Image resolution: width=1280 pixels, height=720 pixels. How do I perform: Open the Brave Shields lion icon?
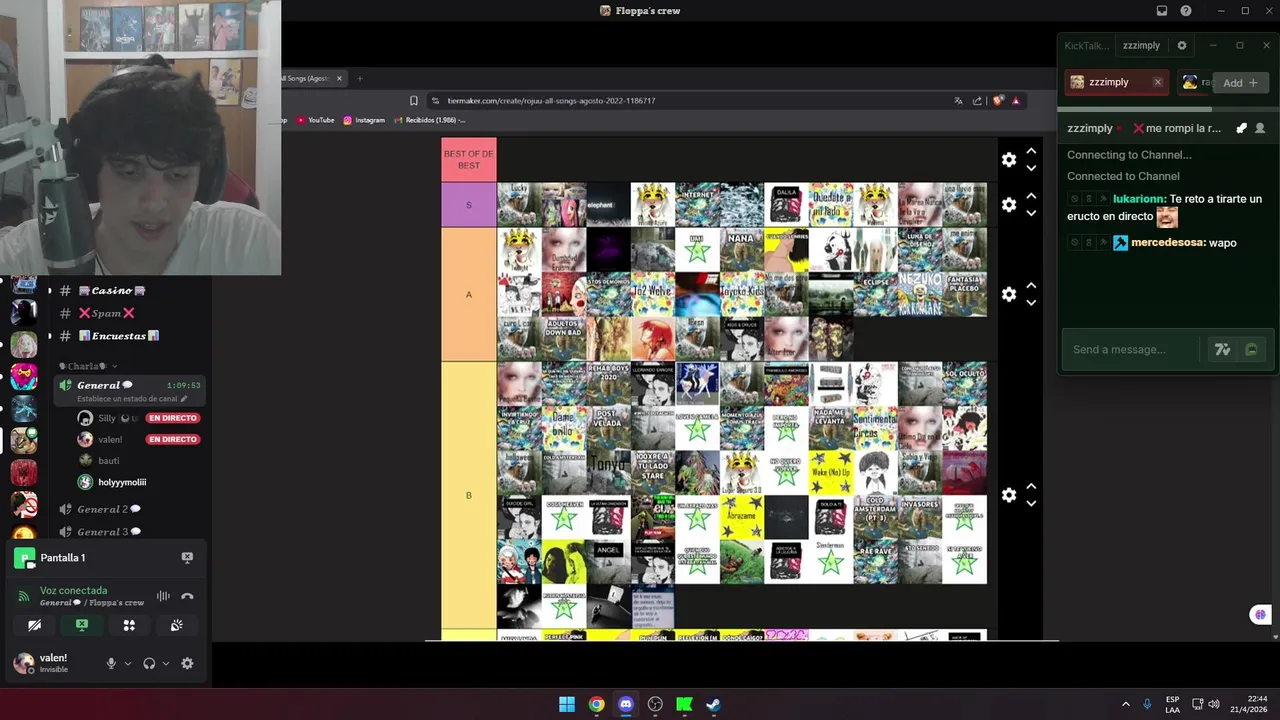(998, 100)
